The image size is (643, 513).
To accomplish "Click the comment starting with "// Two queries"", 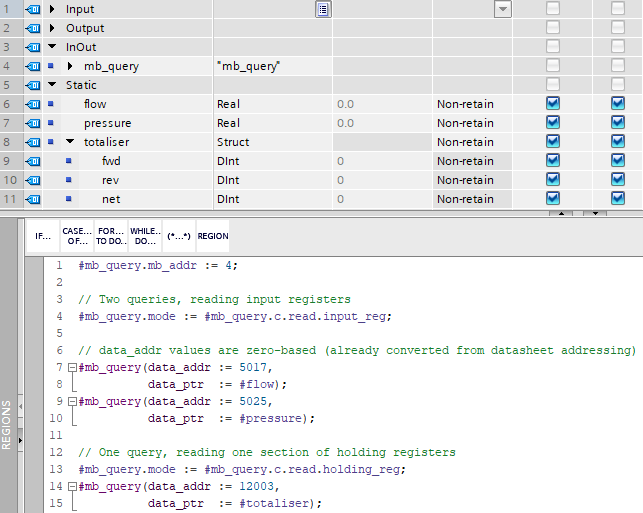I will (214, 299).
